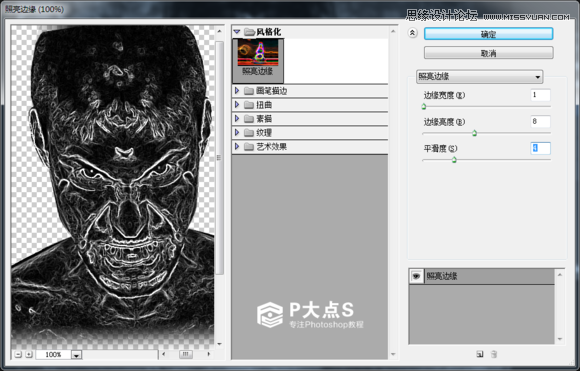This screenshot has width=580, height=371.
Task: Click the 取消 cancel button
Action: (488, 53)
